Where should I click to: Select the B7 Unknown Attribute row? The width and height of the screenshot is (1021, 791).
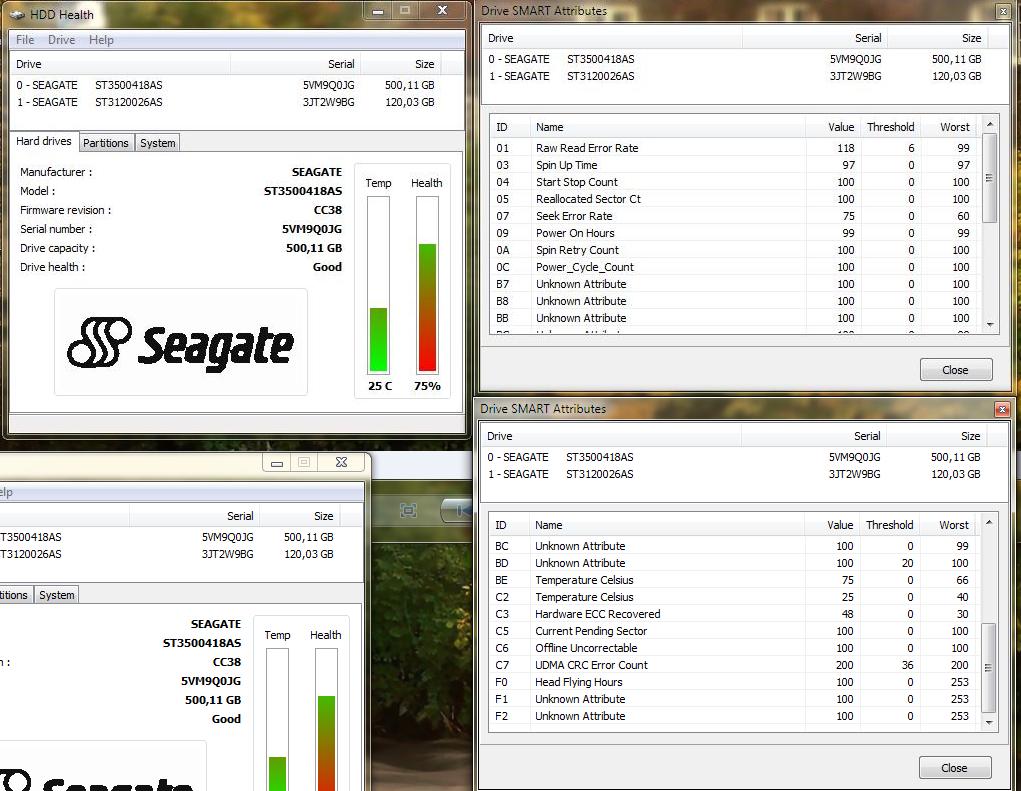point(735,284)
